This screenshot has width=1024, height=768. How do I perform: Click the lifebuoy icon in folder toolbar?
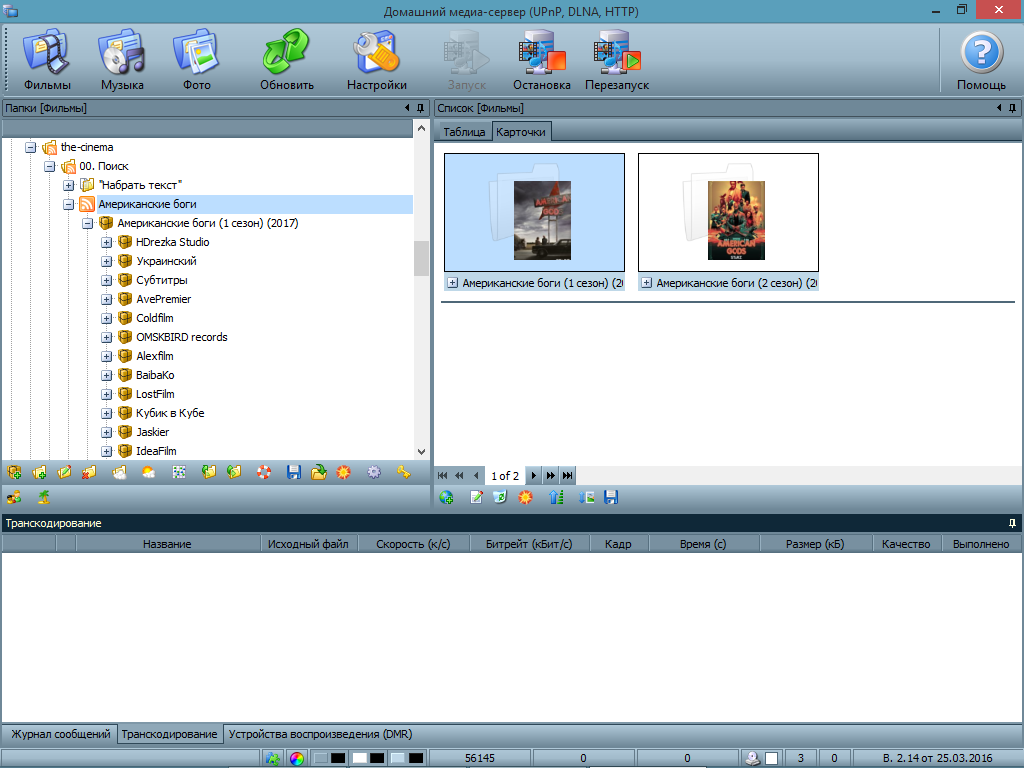(x=264, y=472)
